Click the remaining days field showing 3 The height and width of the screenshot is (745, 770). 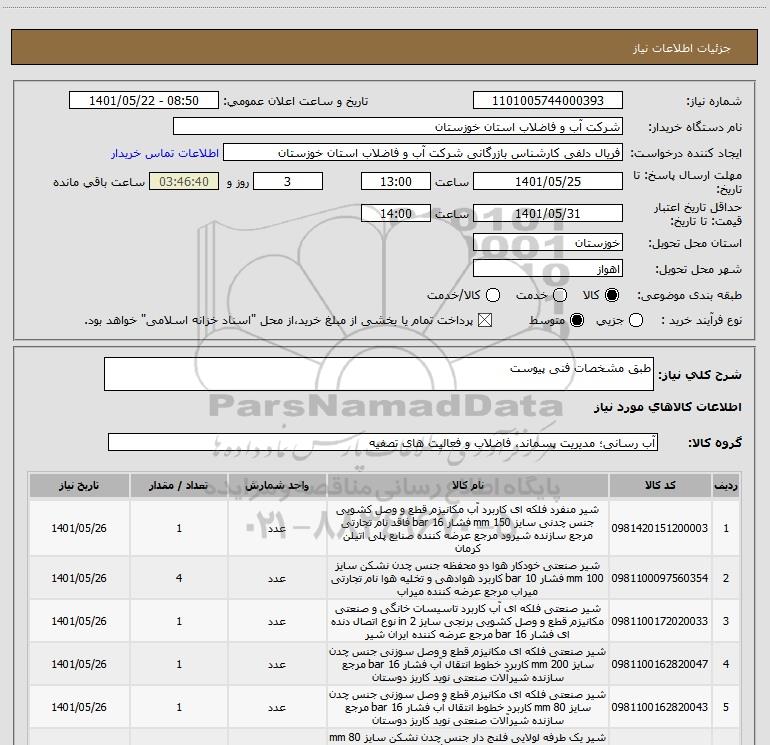(x=288, y=181)
